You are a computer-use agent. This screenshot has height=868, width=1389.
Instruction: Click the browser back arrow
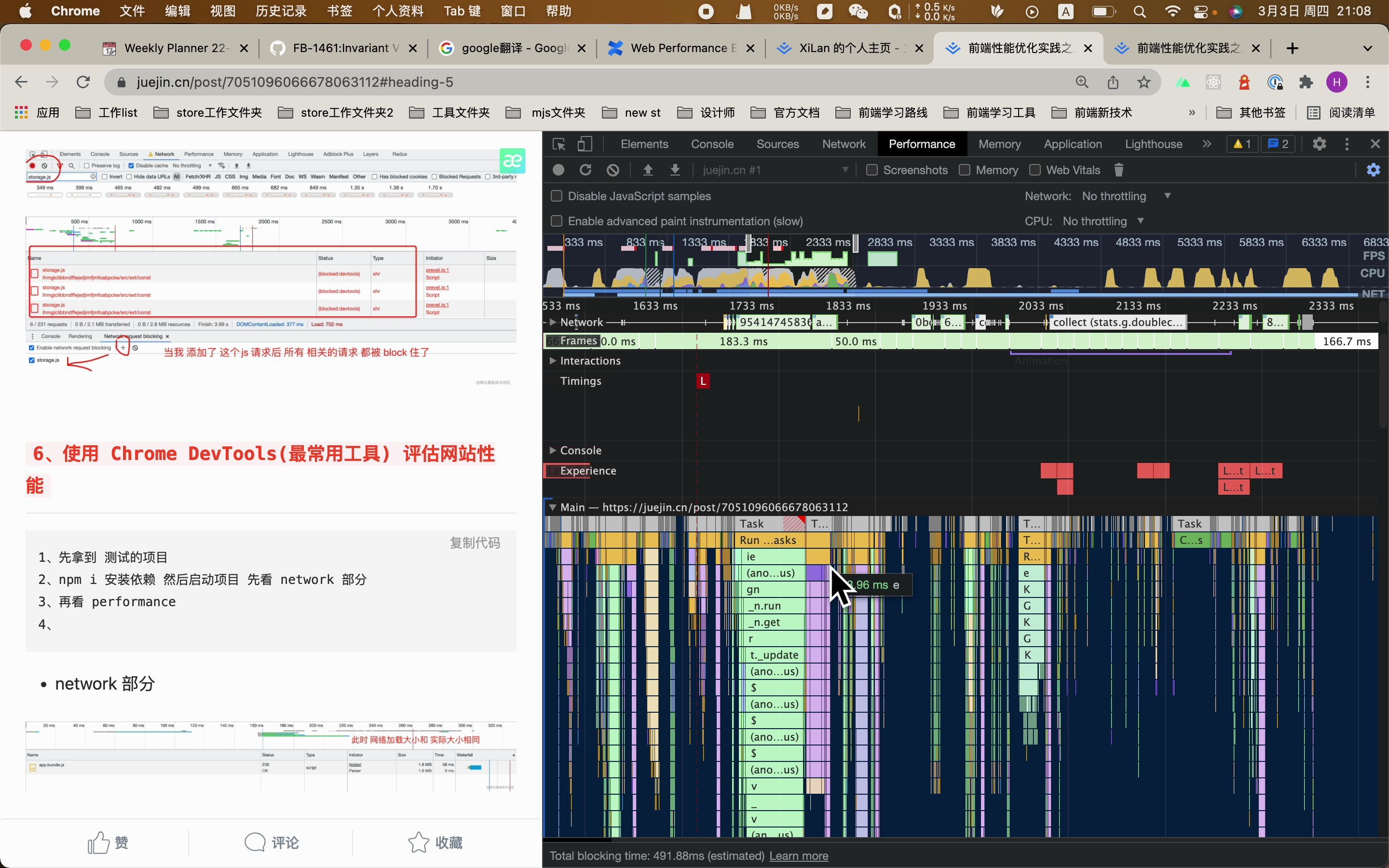(x=21, y=82)
